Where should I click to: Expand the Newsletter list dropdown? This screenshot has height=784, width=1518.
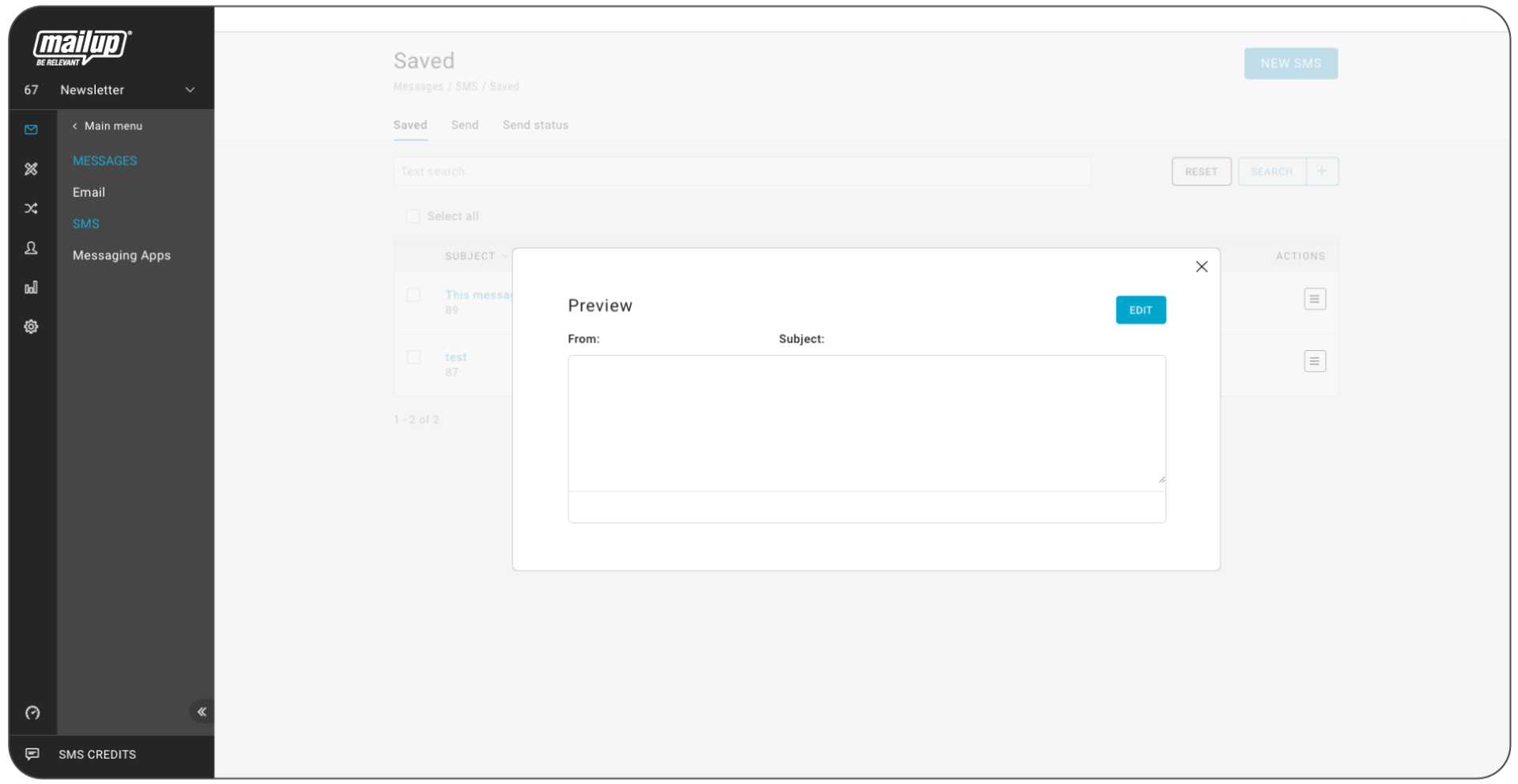190,90
